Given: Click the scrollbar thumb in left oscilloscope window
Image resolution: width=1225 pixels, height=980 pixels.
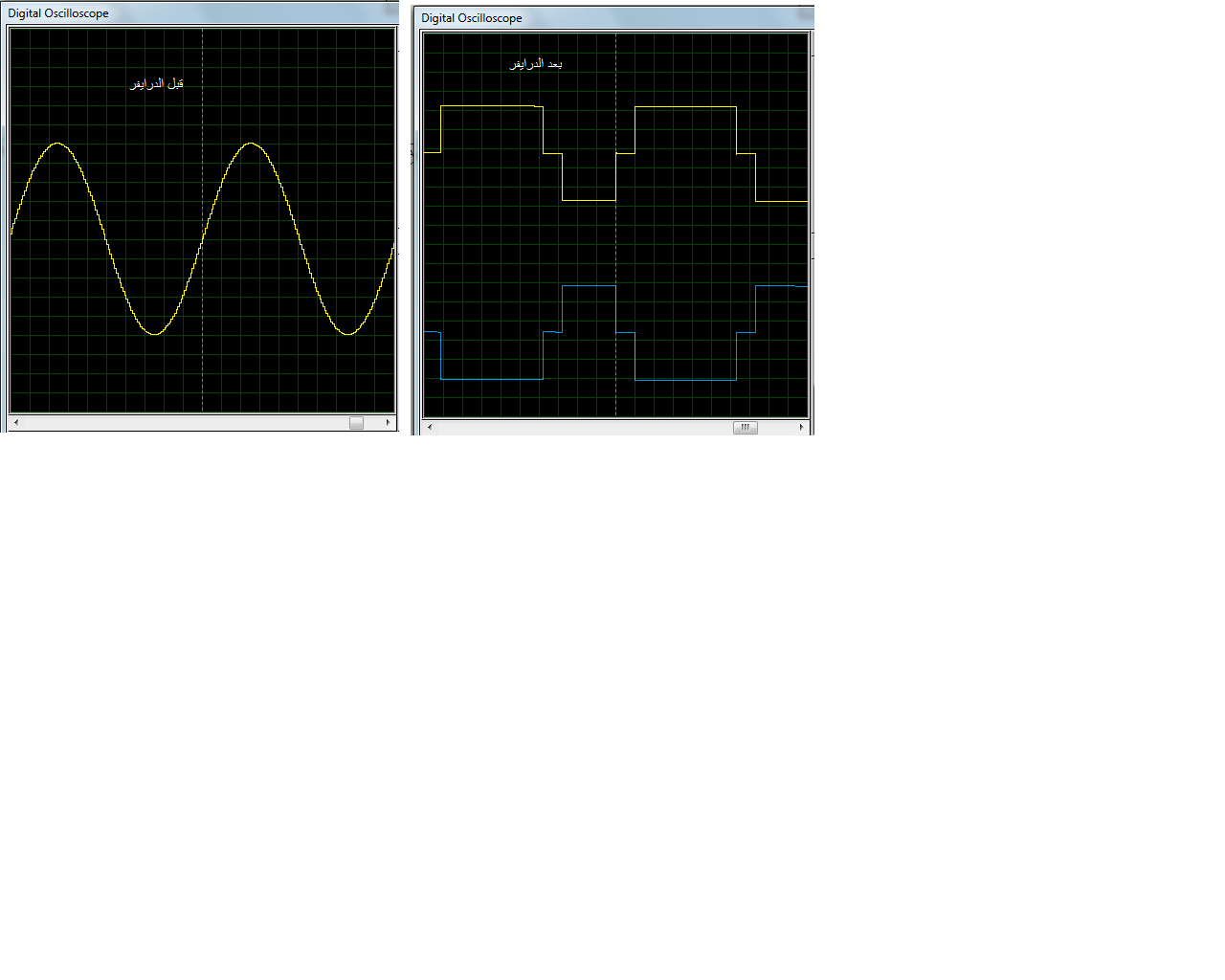Looking at the screenshot, I should click(356, 422).
